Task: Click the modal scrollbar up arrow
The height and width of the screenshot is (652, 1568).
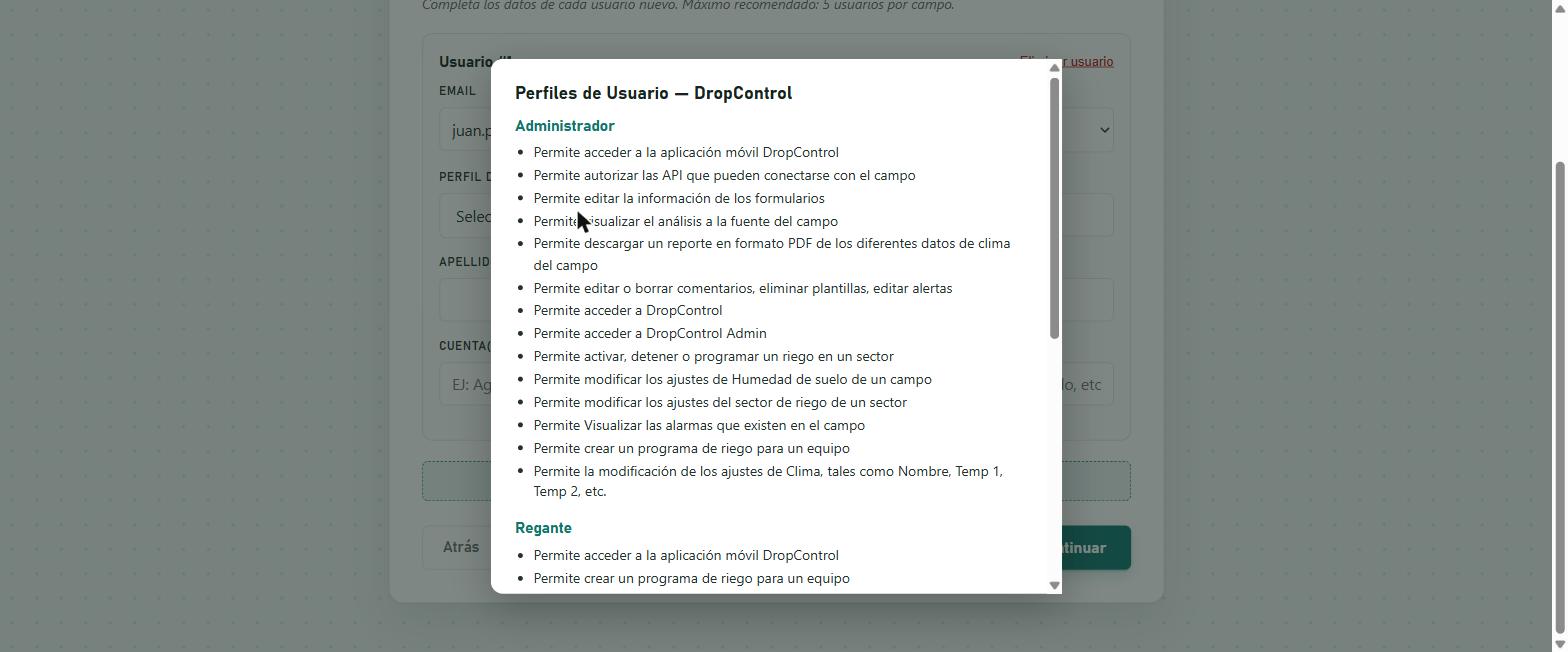Action: pos(1054,68)
